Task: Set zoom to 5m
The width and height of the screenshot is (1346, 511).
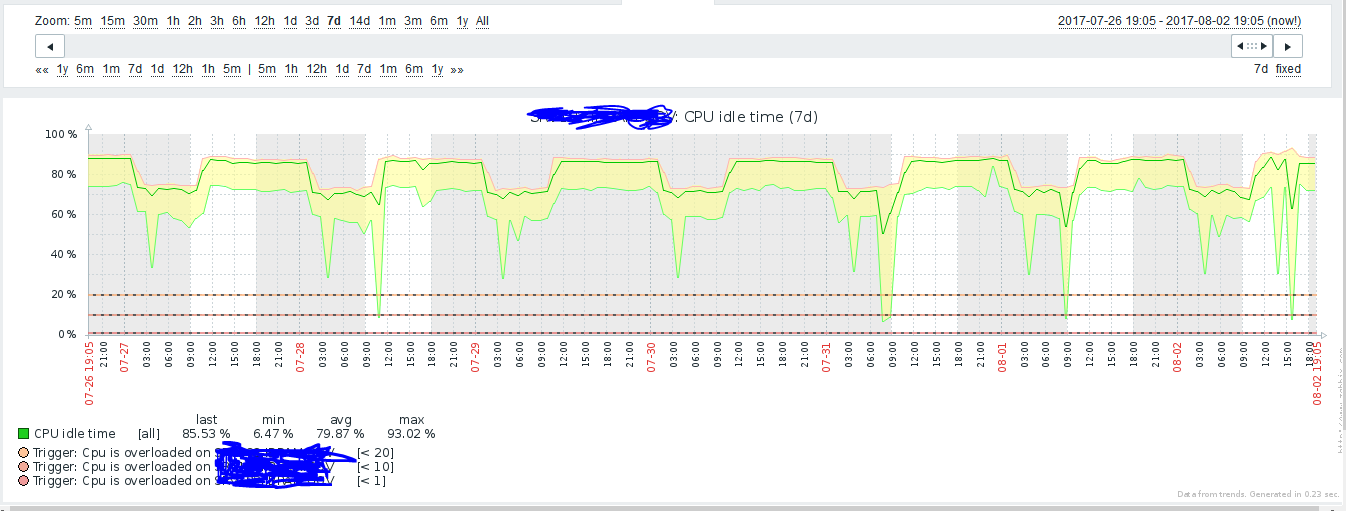Action: coord(82,21)
